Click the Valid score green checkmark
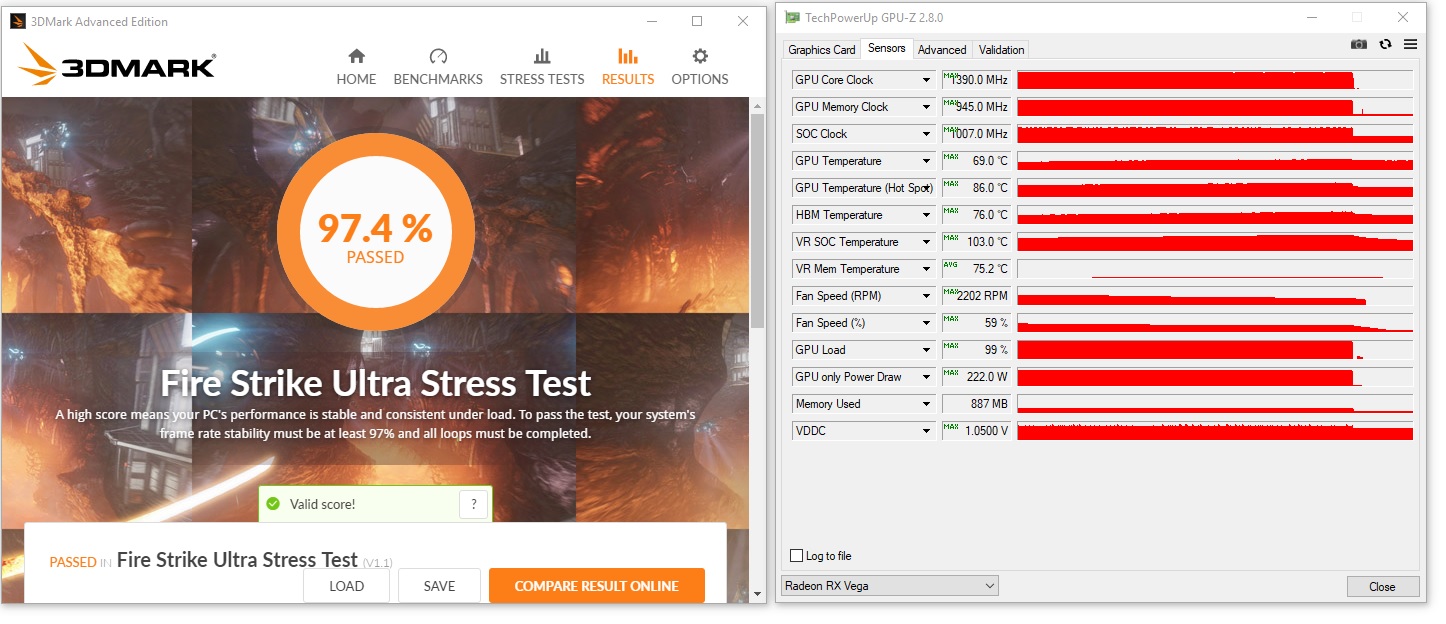Screen dimensions: 1446x624 point(273,504)
